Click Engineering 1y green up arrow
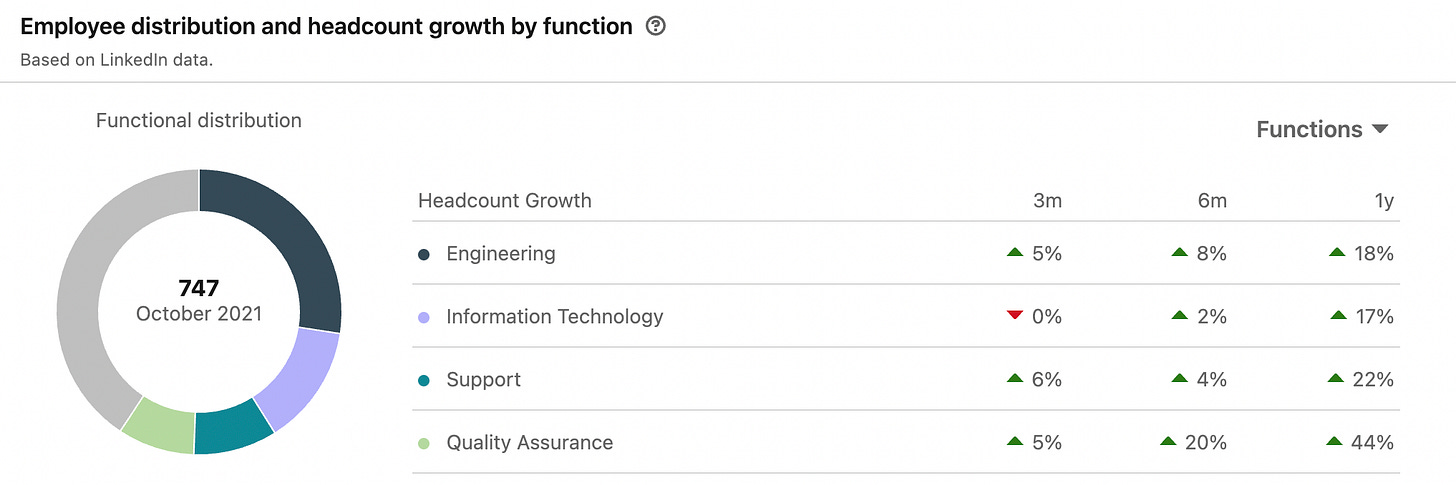 (1337, 253)
